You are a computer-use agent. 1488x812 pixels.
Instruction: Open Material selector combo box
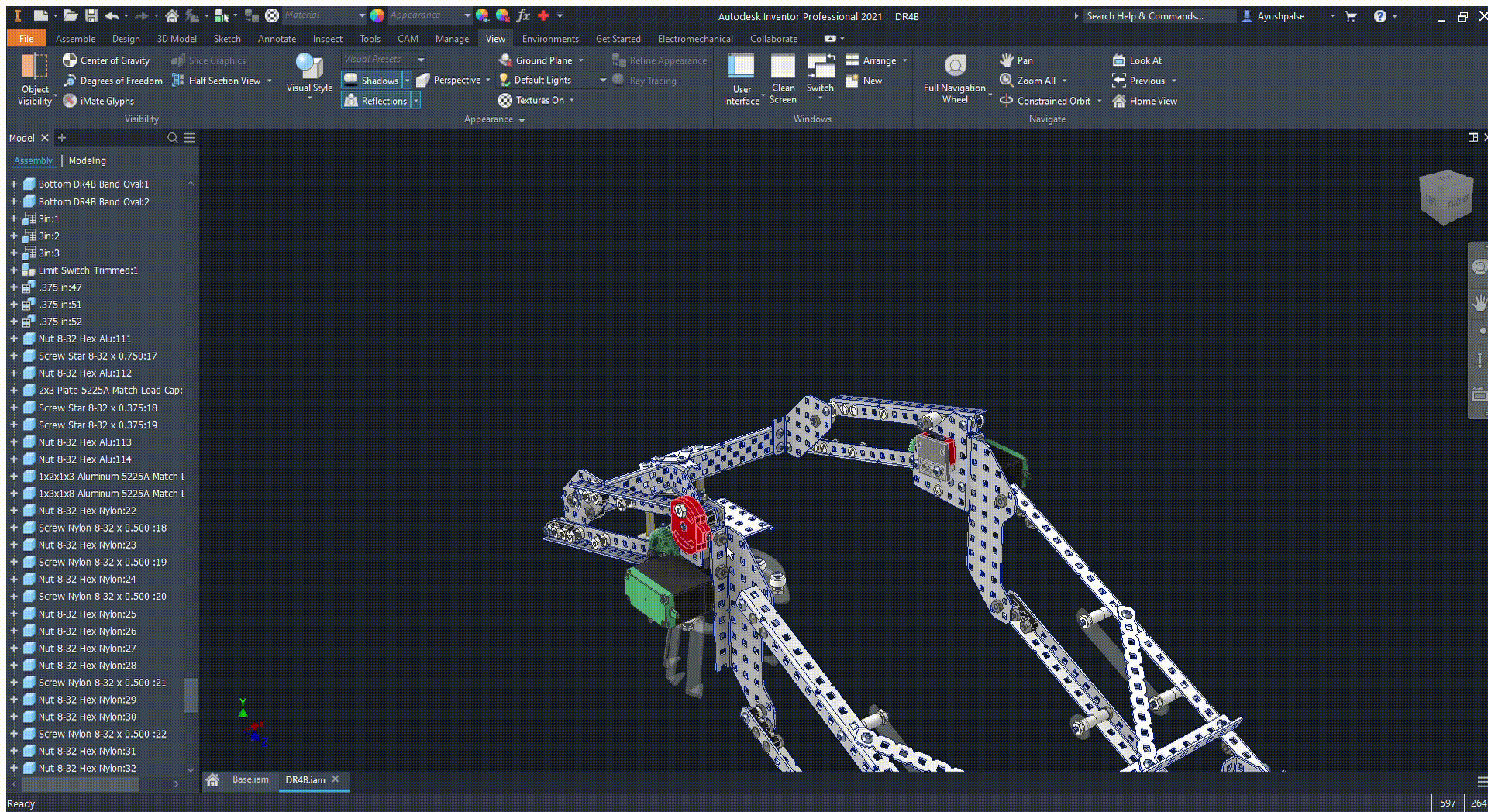324,15
